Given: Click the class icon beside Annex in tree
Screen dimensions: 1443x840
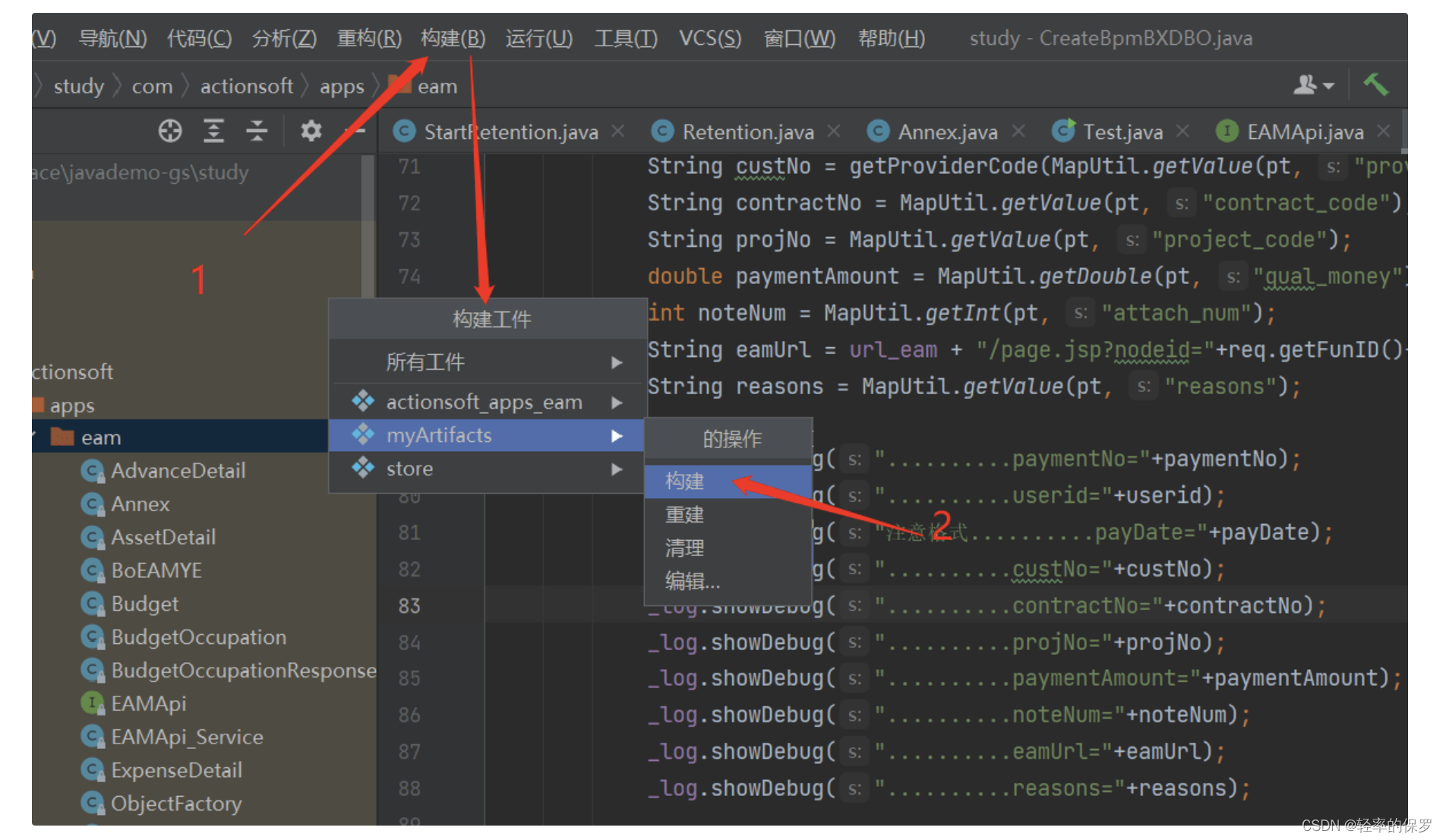Looking at the screenshot, I should click(x=93, y=504).
